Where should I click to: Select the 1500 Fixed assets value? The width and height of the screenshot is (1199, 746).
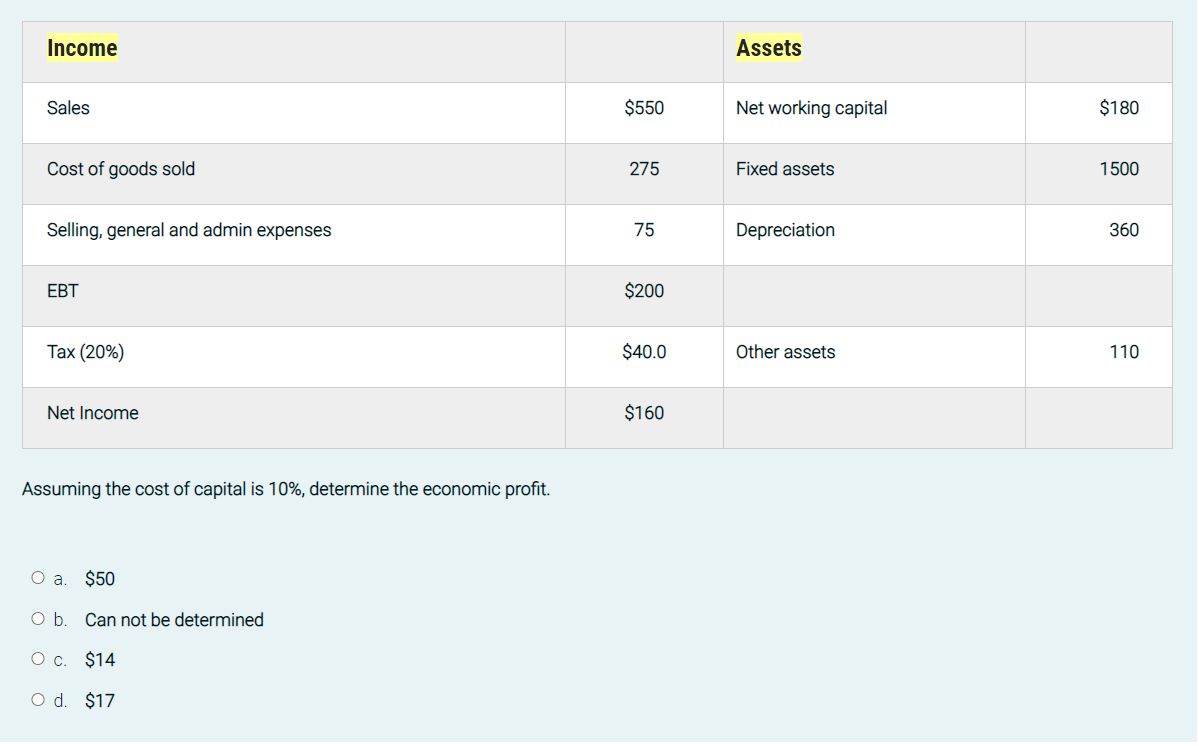[1118, 169]
